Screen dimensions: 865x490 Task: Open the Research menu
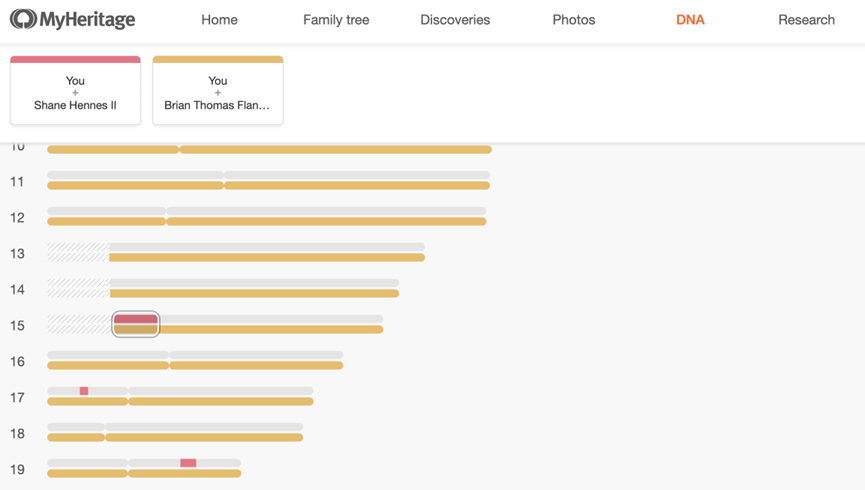coord(806,20)
